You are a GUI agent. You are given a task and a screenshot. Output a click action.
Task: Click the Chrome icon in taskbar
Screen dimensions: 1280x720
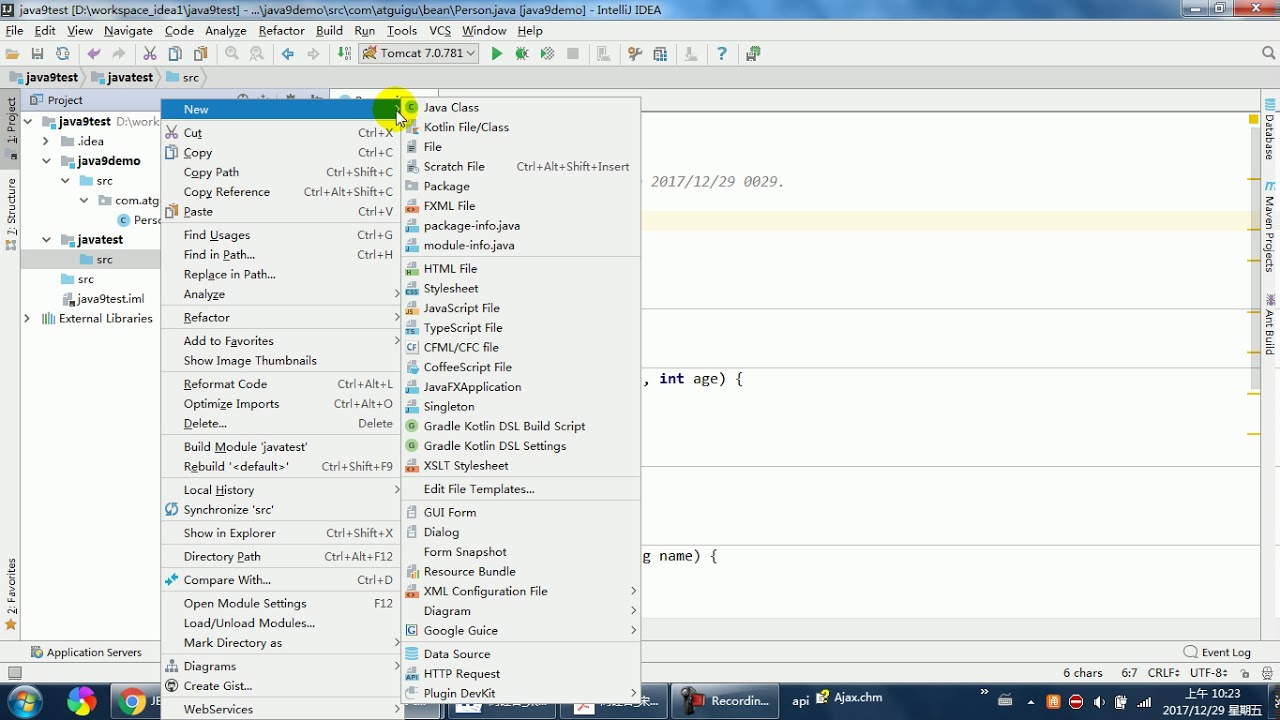pos(131,702)
